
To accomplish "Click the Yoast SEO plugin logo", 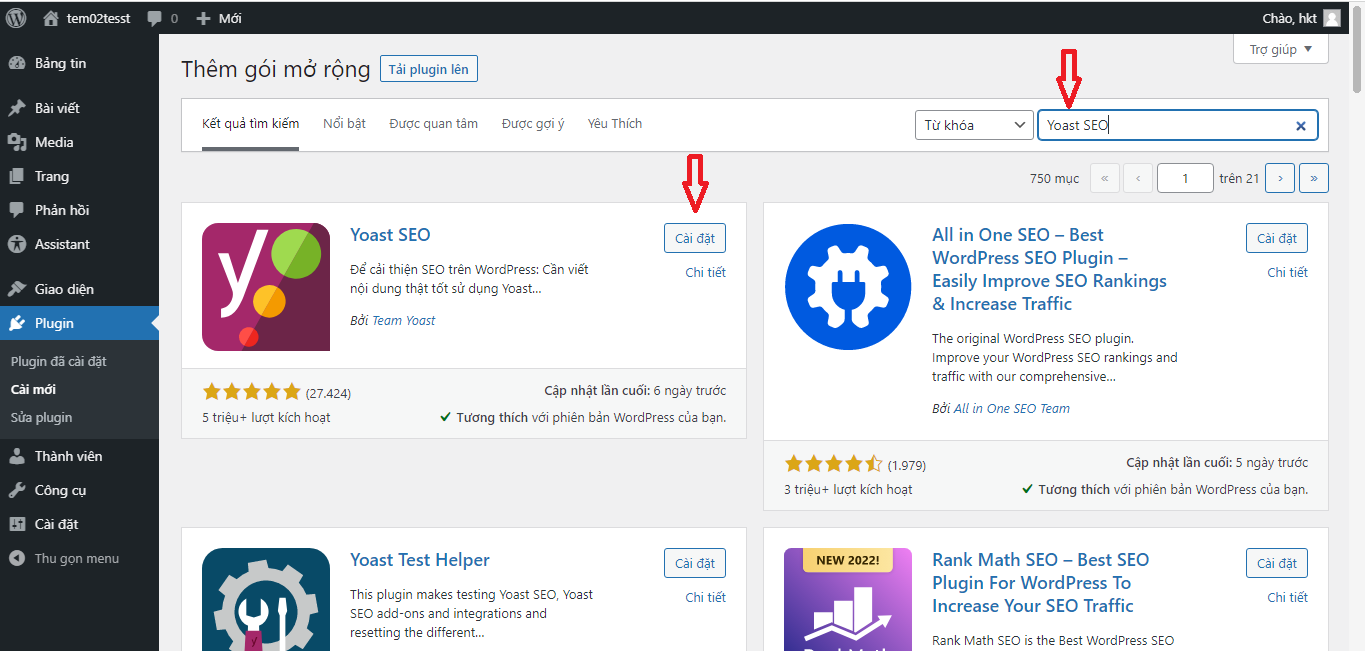I will [265, 287].
